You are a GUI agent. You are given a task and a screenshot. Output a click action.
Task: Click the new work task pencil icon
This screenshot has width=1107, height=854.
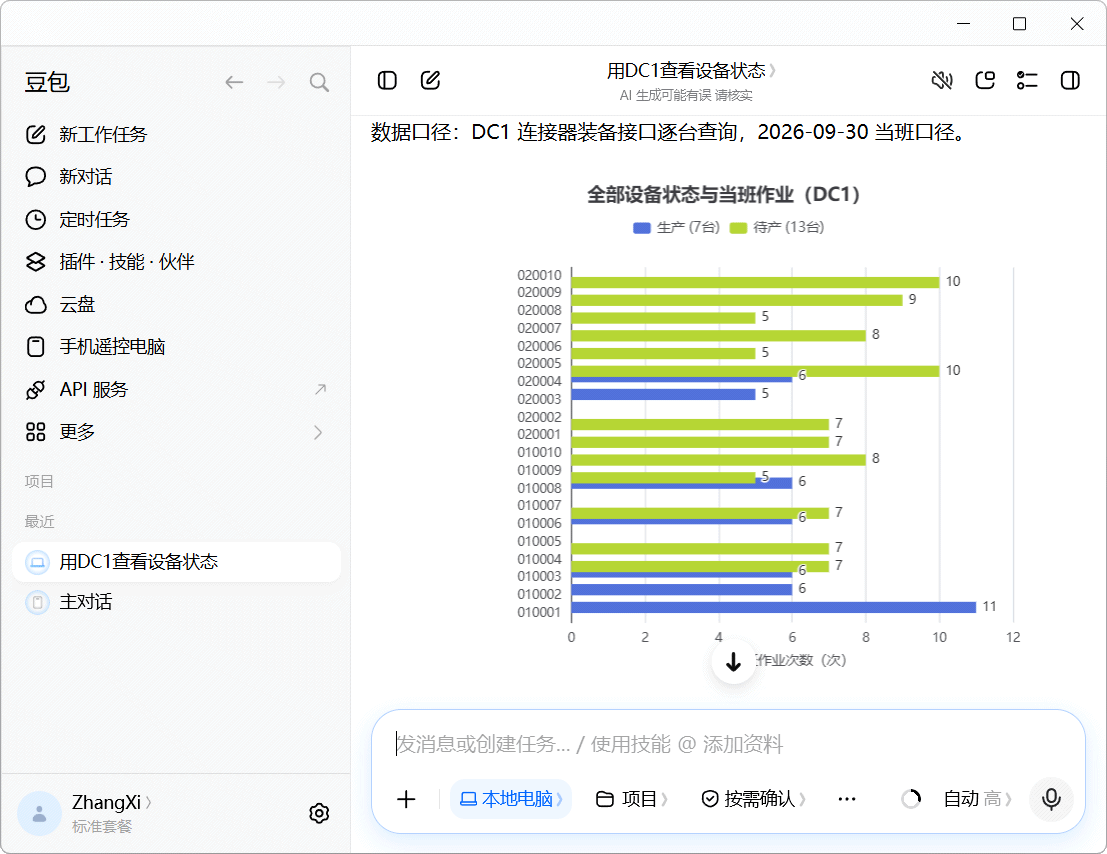coord(35,134)
